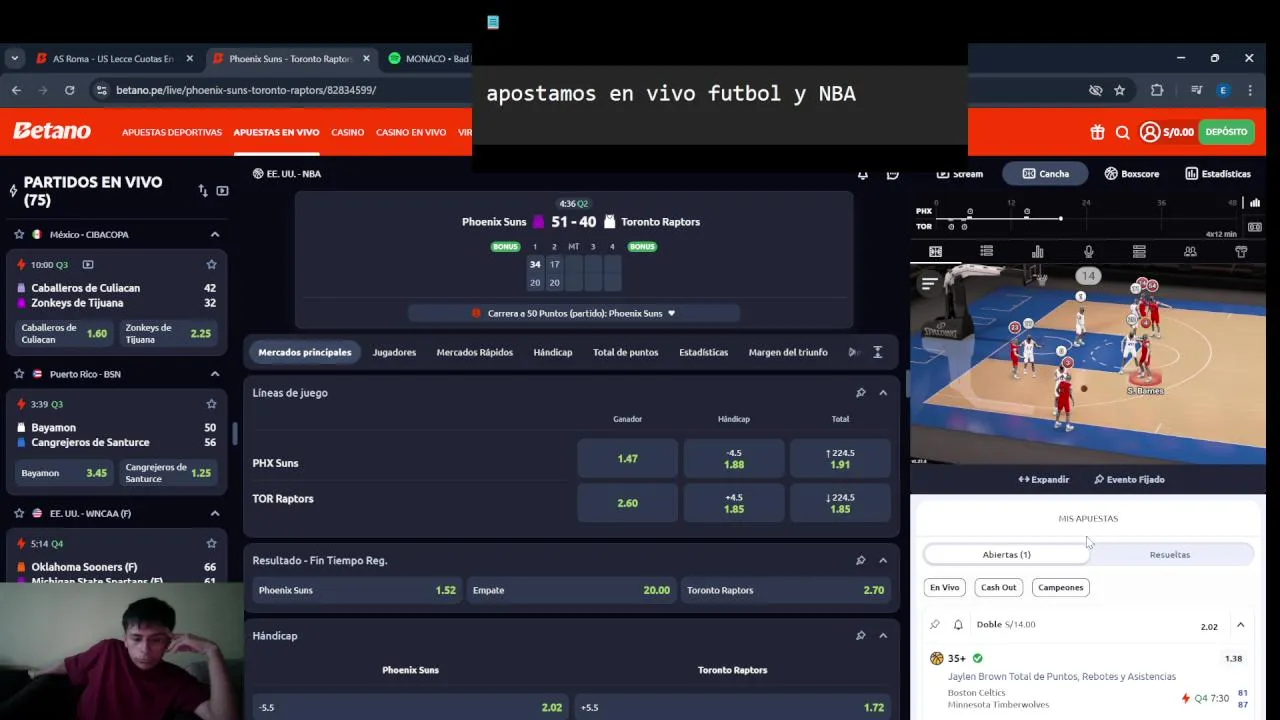Favorite the Puerto Rico - BSN league star
Image resolution: width=1280 pixels, height=720 pixels.
19,374
